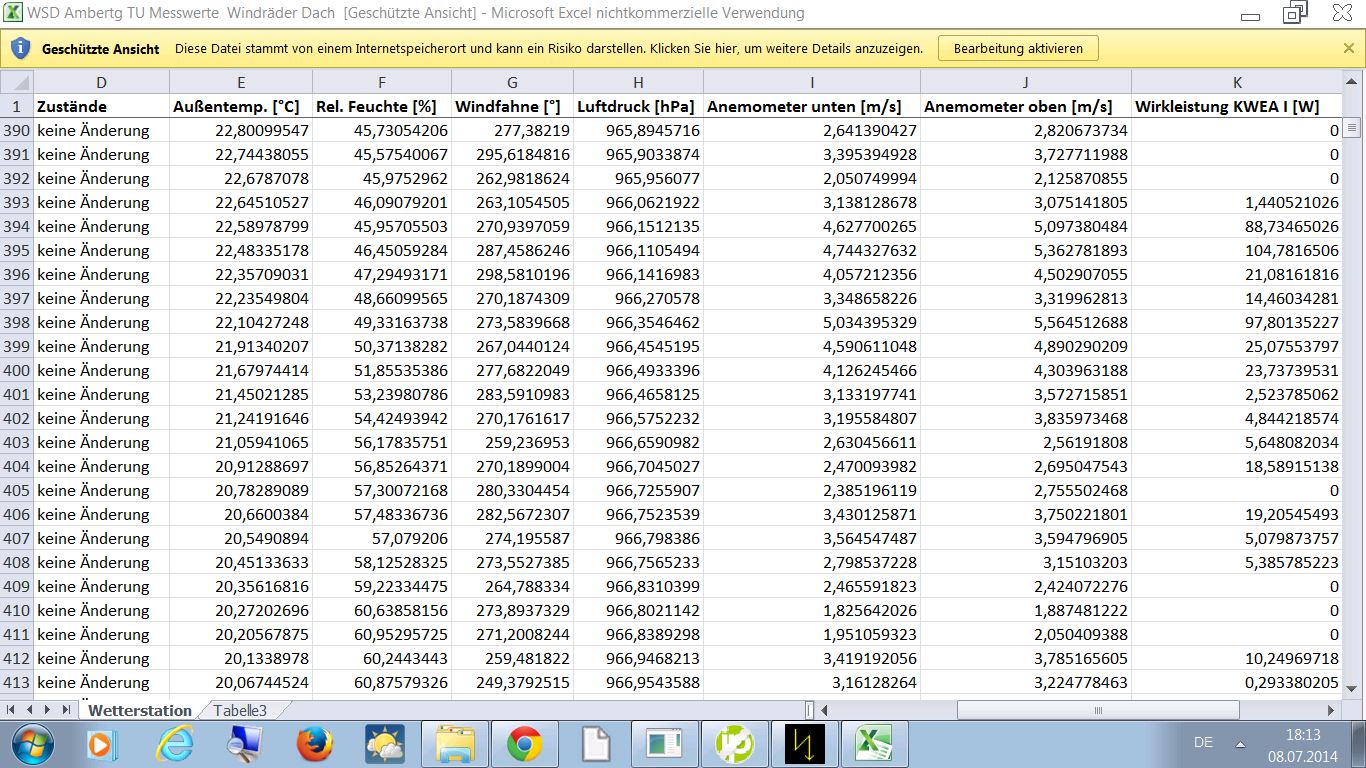Select row header 400
The width and height of the screenshot is (1366, 768).
coord(17,370)
